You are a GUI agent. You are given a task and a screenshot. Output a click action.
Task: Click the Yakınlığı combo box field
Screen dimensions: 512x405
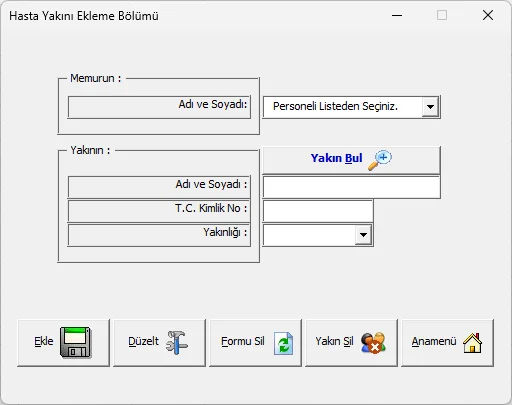(x=318, y=235)
